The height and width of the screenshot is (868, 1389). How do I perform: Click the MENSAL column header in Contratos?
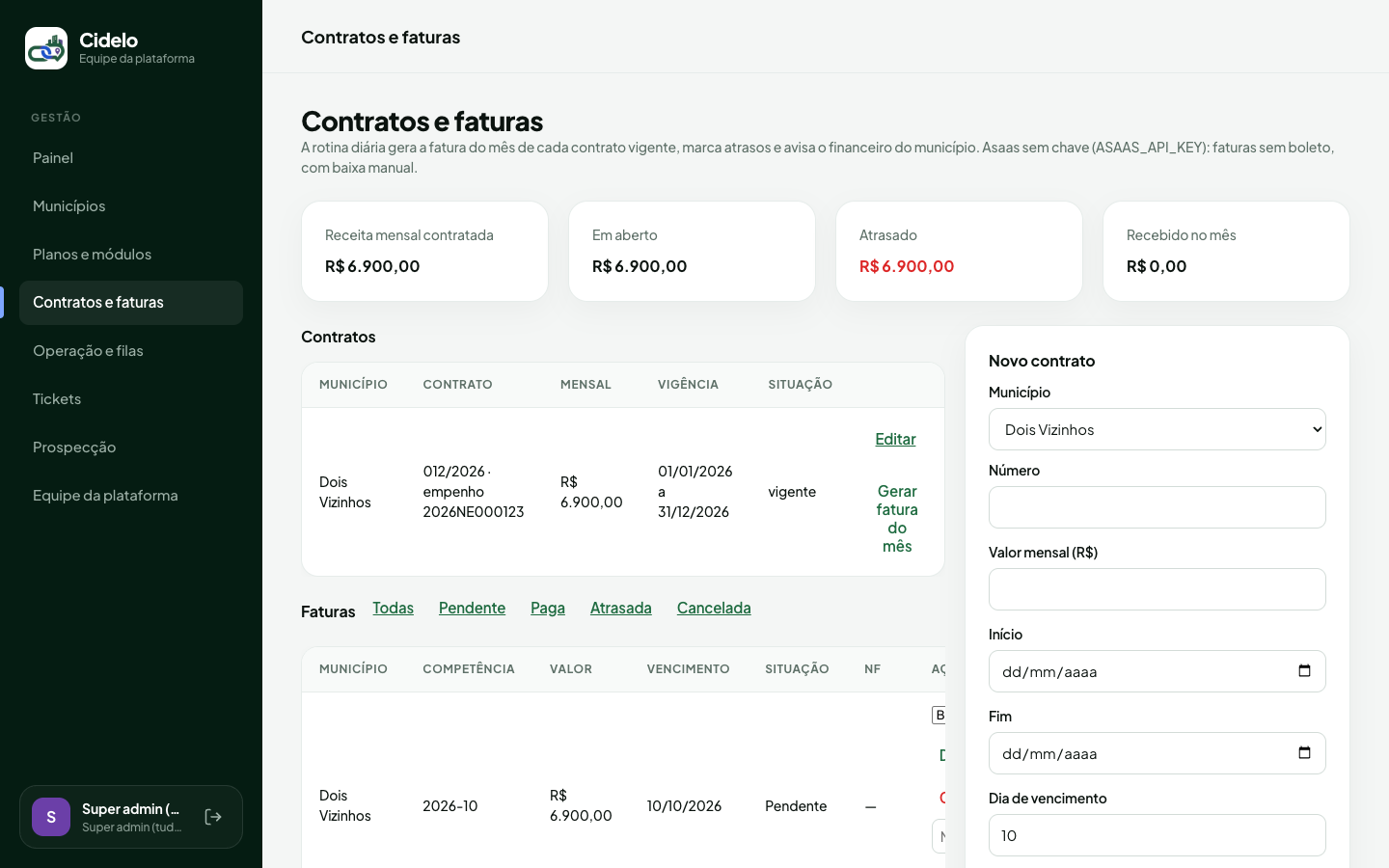coord(586,385)
